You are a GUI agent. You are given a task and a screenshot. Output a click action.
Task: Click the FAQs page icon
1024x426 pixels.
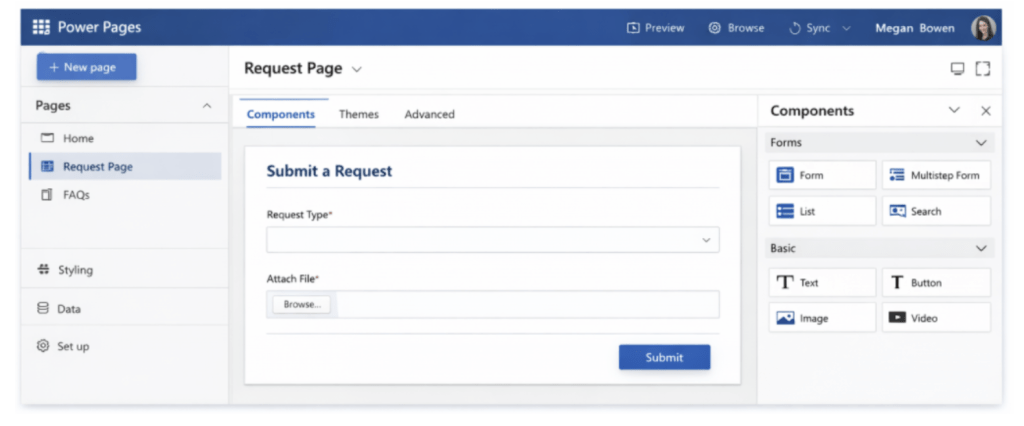pyautogui.click(x=47, y=195)
